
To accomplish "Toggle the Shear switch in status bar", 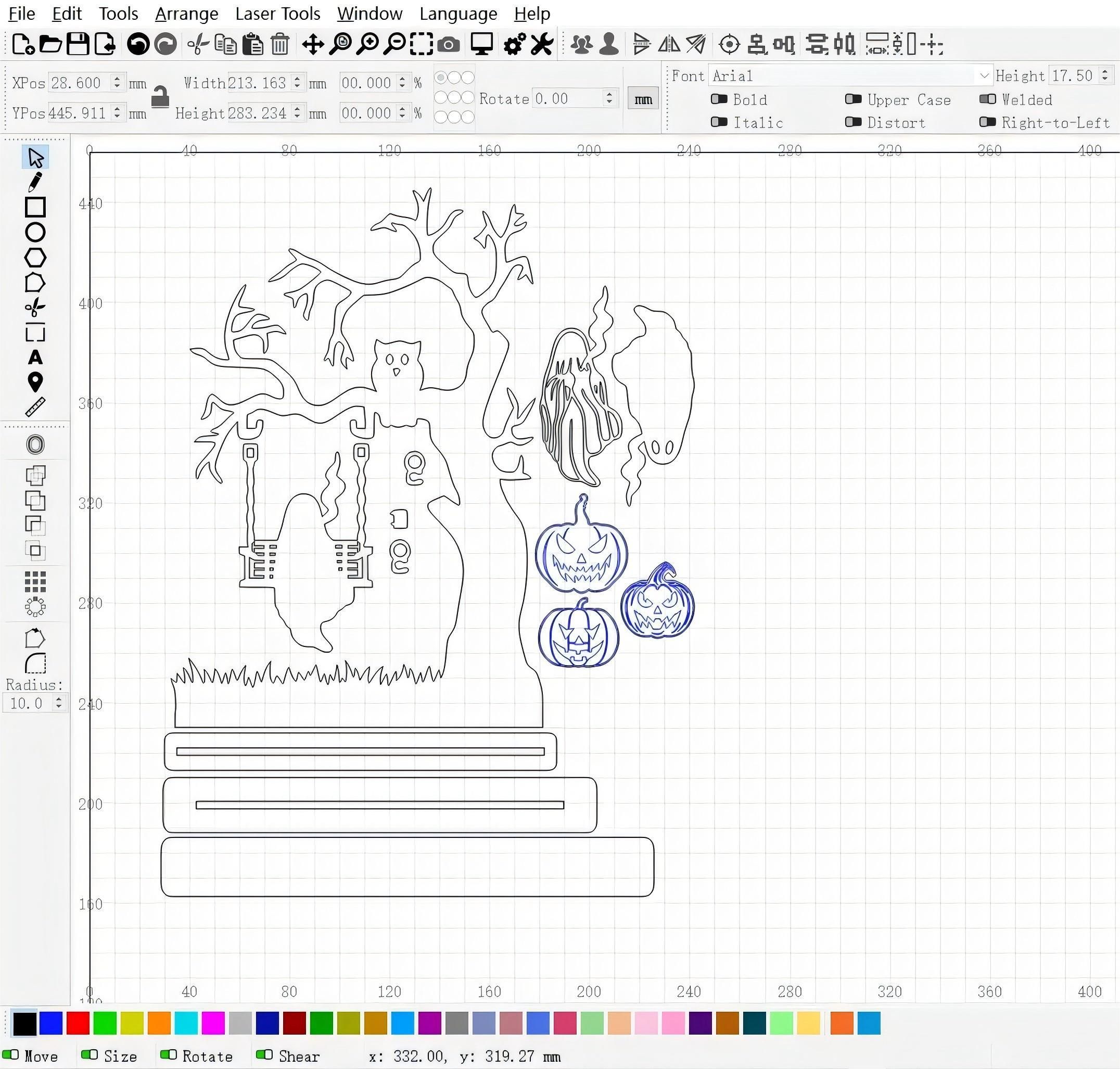I will point(264,1055).
